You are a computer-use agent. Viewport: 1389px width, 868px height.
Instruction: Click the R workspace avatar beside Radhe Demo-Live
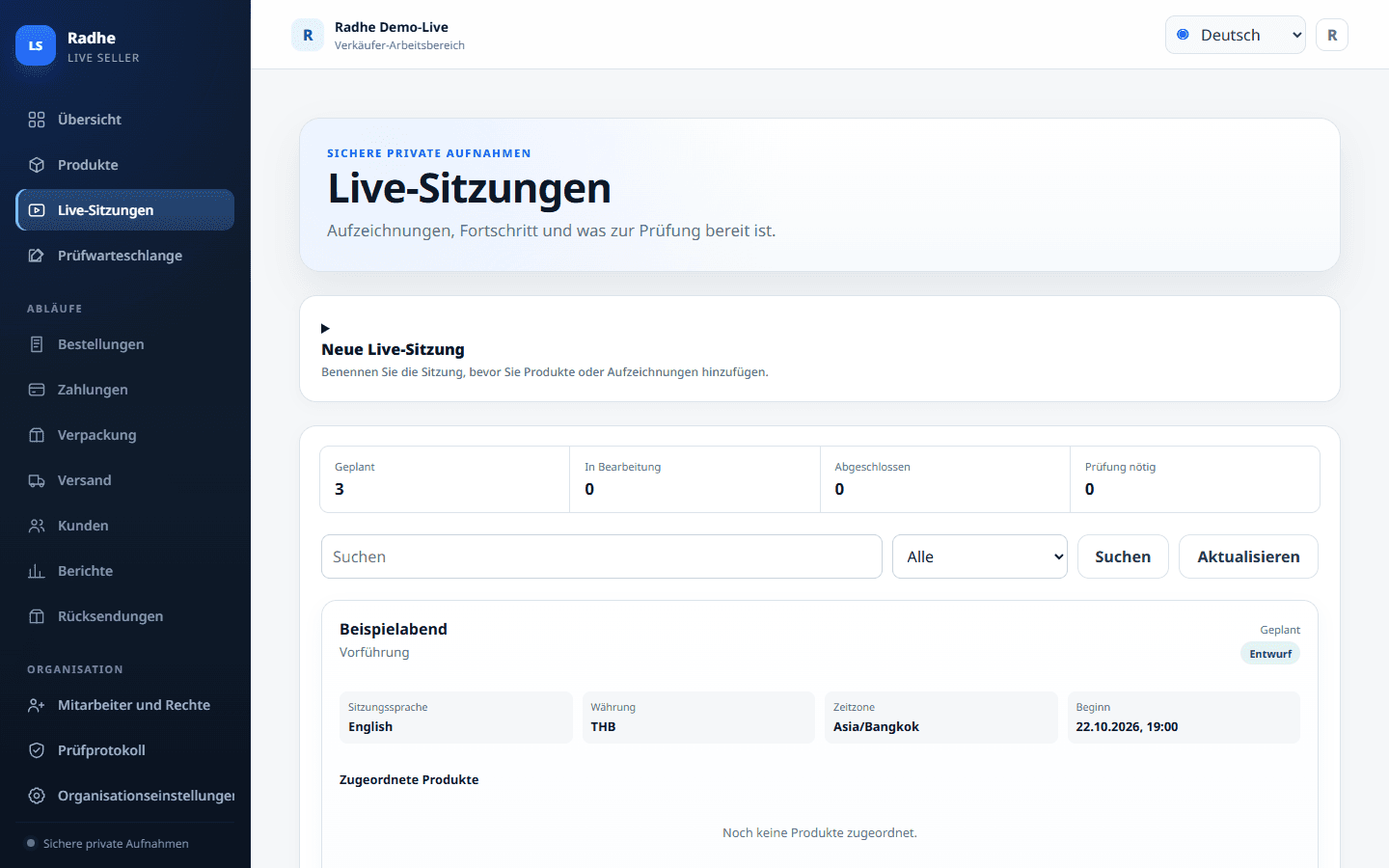tap(308, 35)
